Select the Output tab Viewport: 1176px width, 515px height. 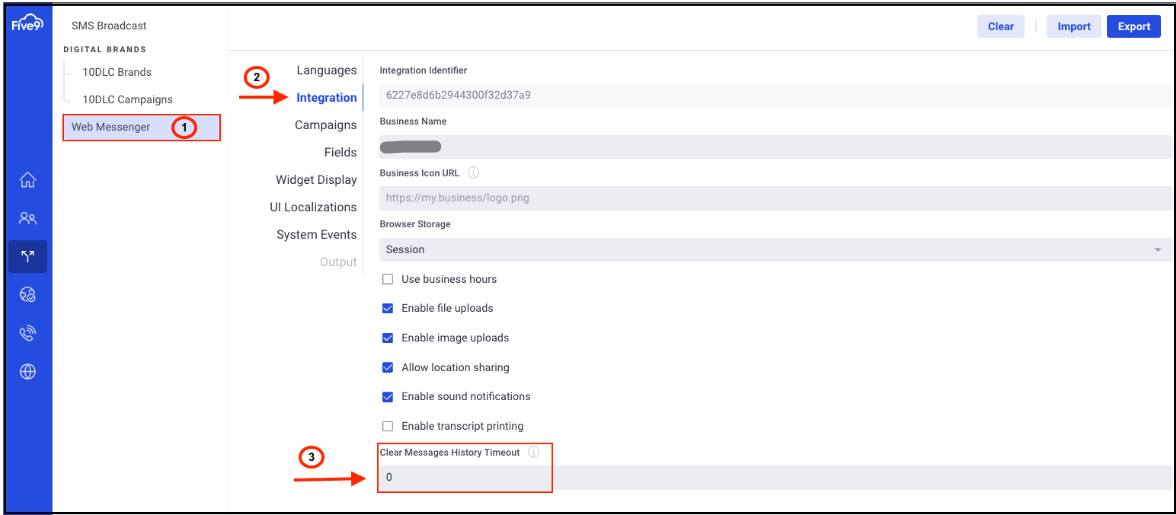click(338, 262)
